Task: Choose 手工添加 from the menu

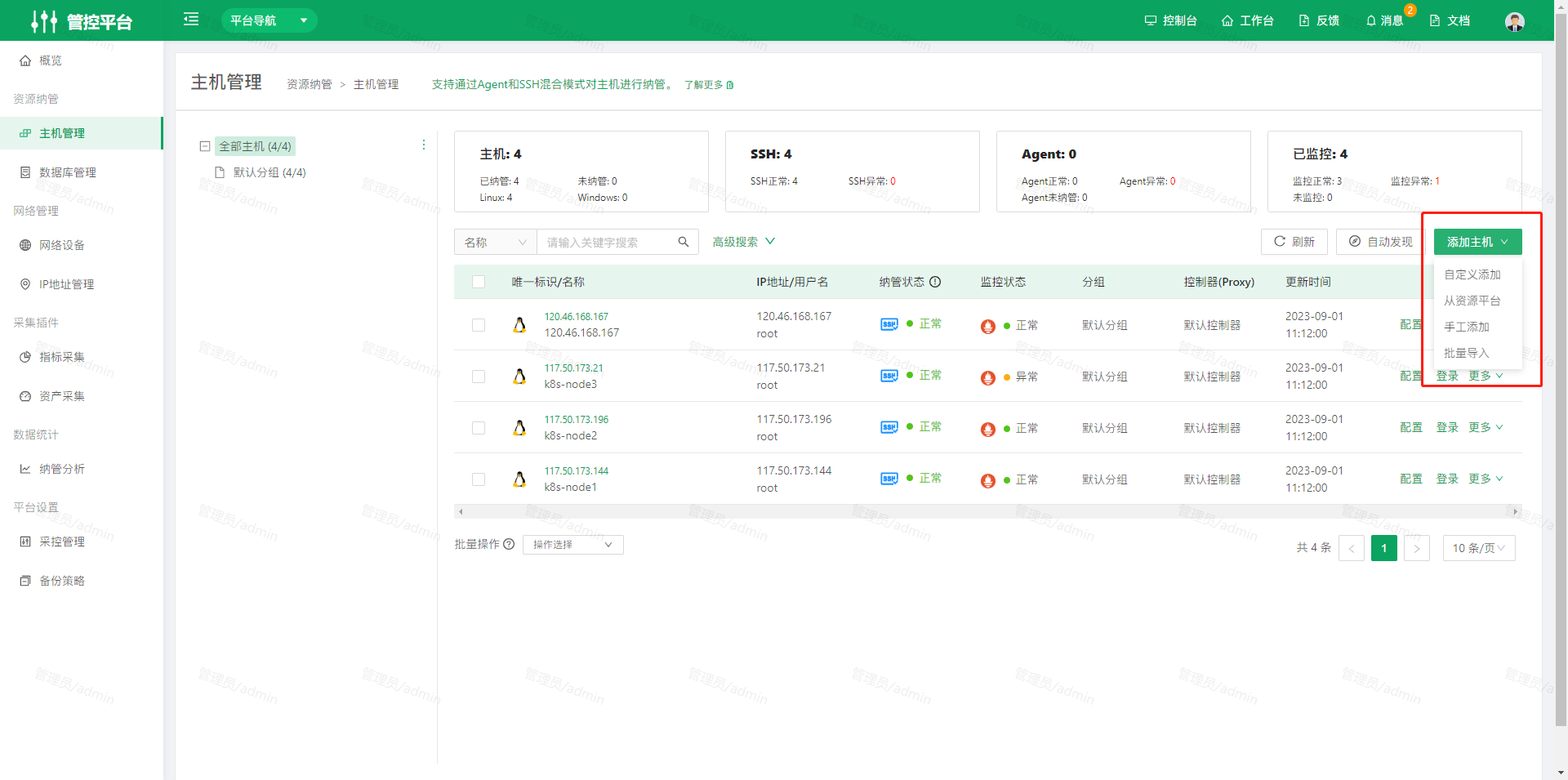Action: point(1477,327)
